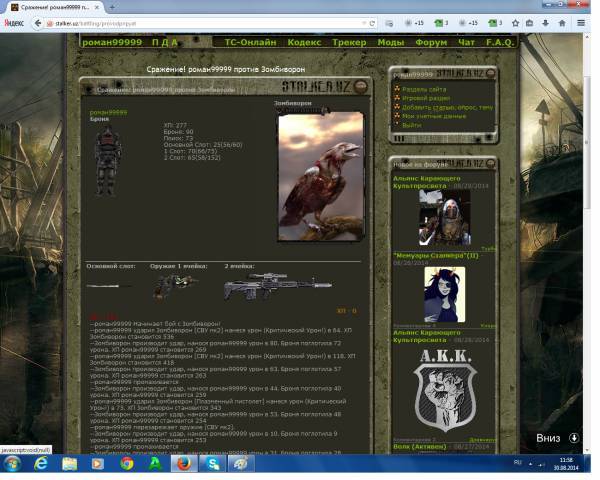Open the Кодекс menu item
600x480 pixels.
(x=304, y=42)
